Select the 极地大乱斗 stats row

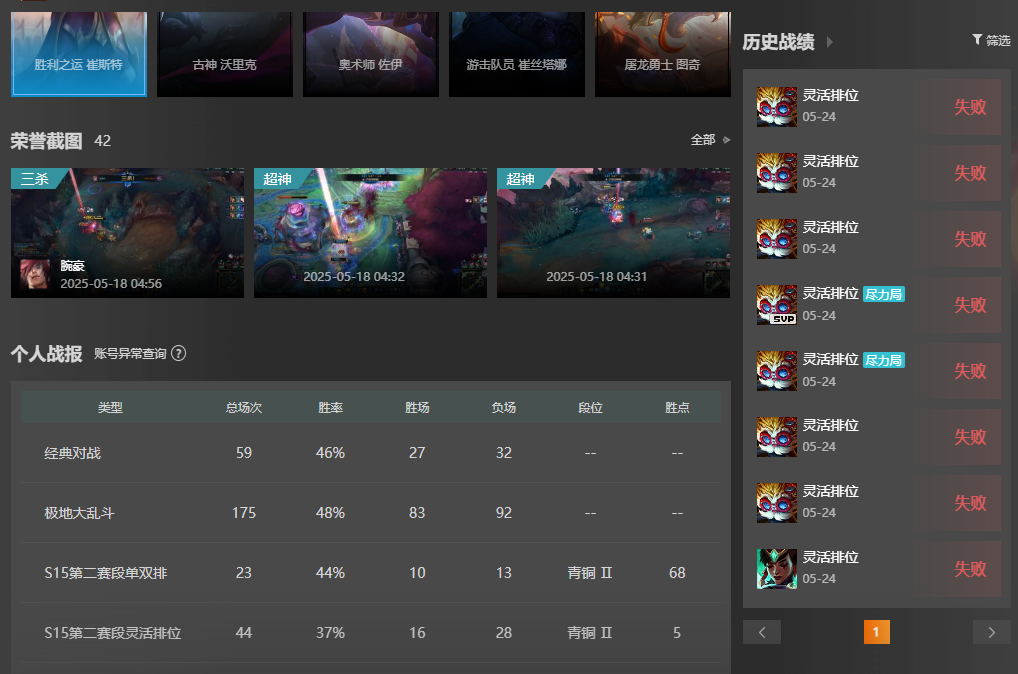(371, 512)
